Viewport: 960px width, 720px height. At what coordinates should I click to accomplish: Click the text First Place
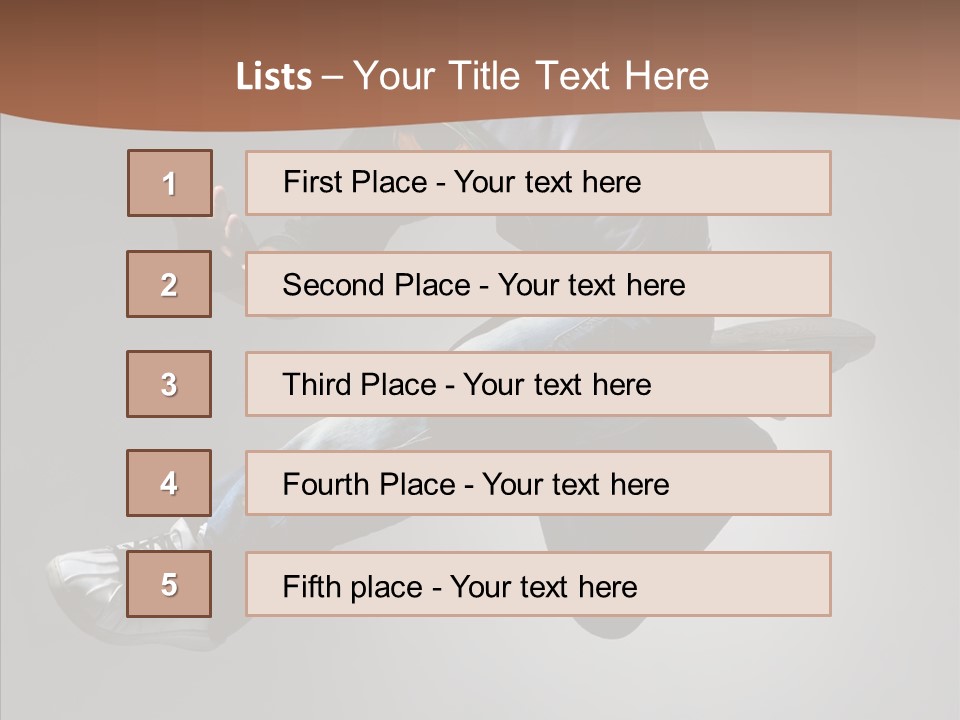[x=355, y=182]
